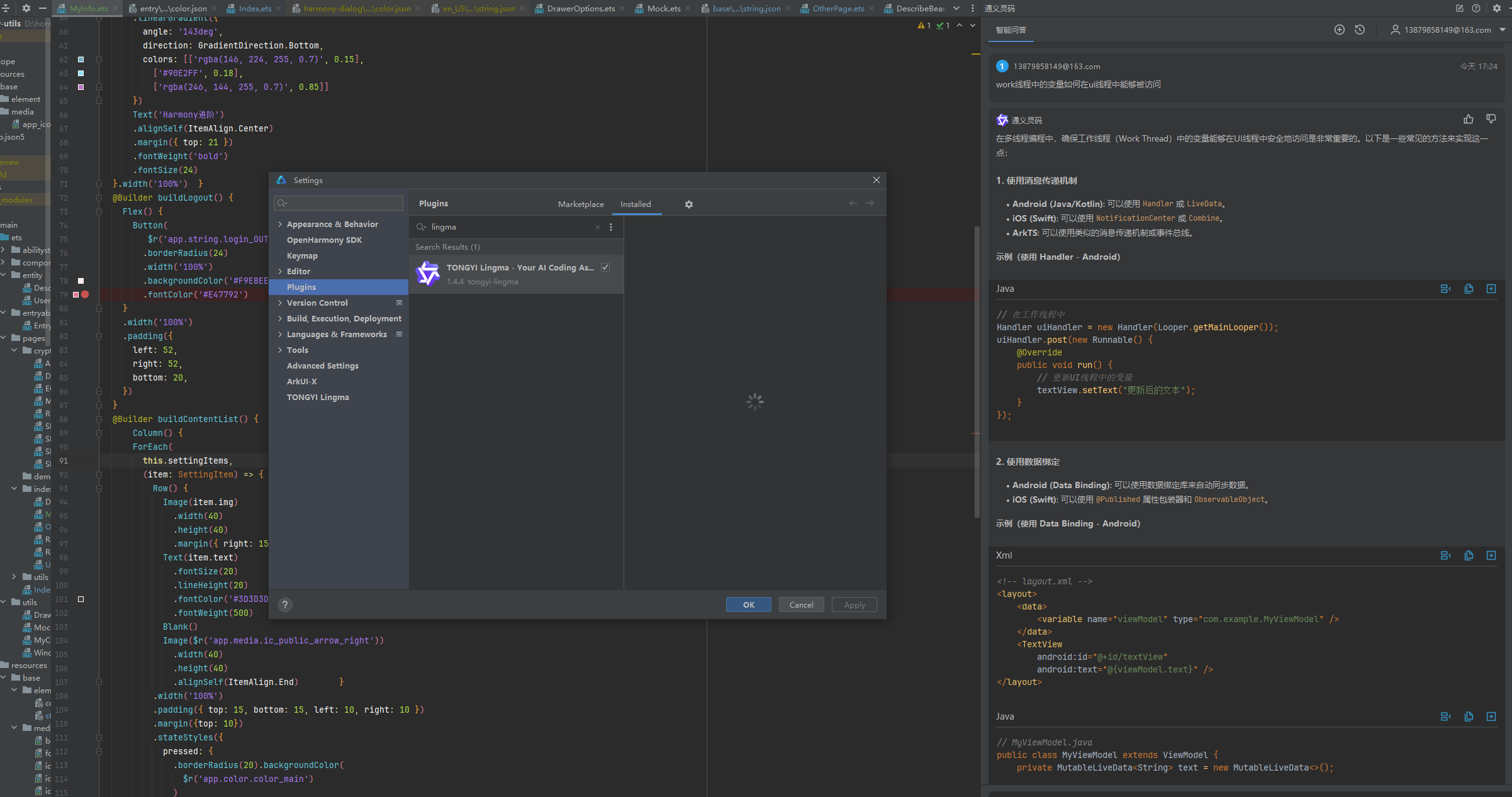This screenshot has width=1512, height=797.
Task: Copy the first Java code block
Action: [x=1469, y=289]
